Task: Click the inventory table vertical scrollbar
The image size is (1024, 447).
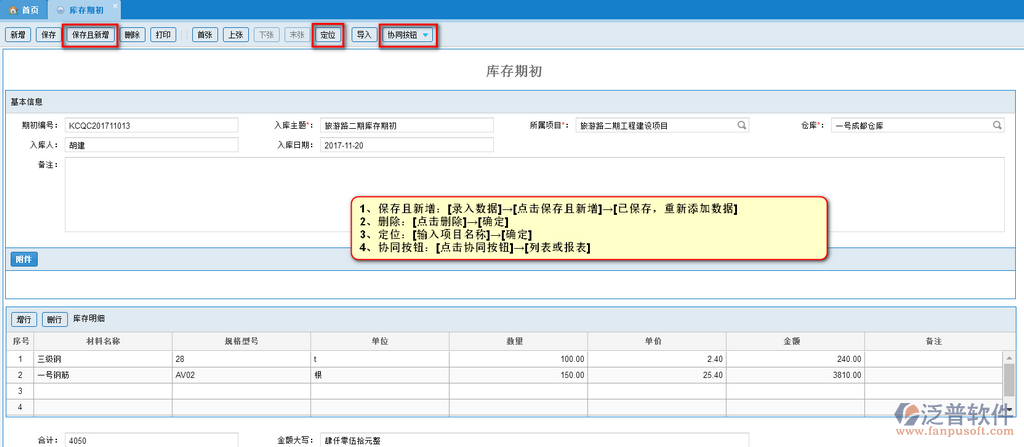Action: pyautogui.click(x=1010, y=380)
